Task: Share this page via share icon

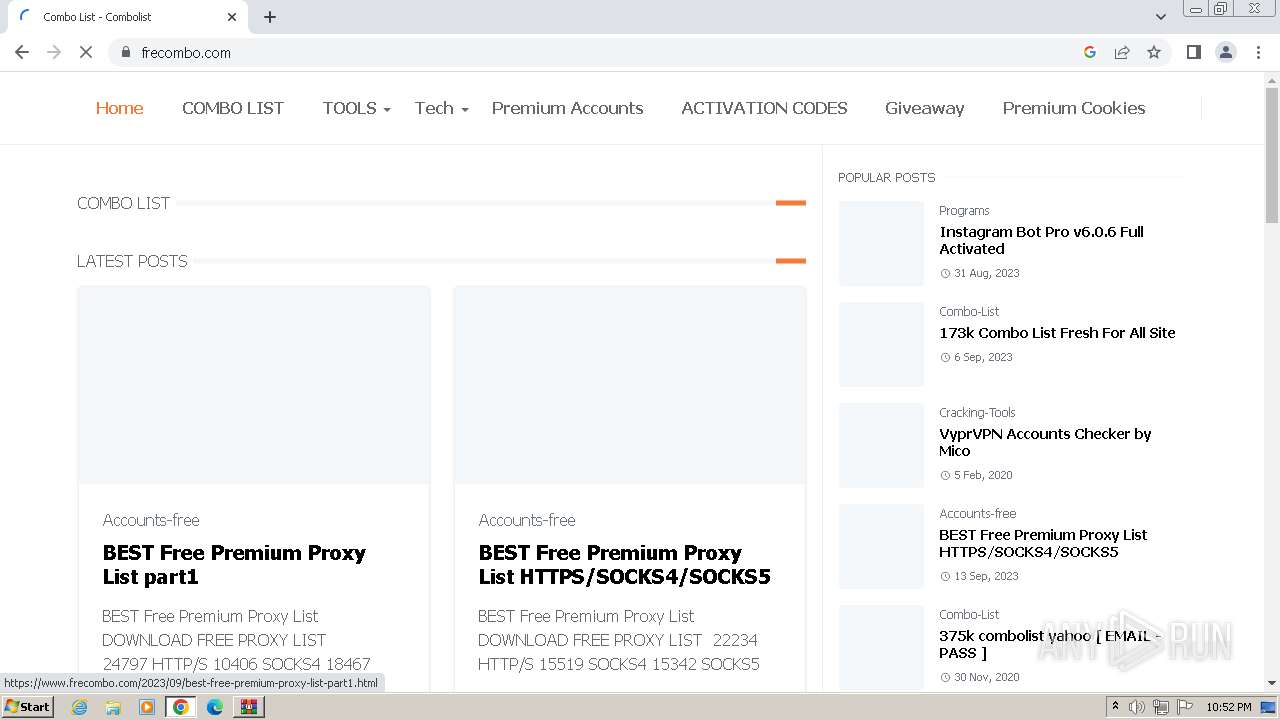Action: tap(1122, 52)
